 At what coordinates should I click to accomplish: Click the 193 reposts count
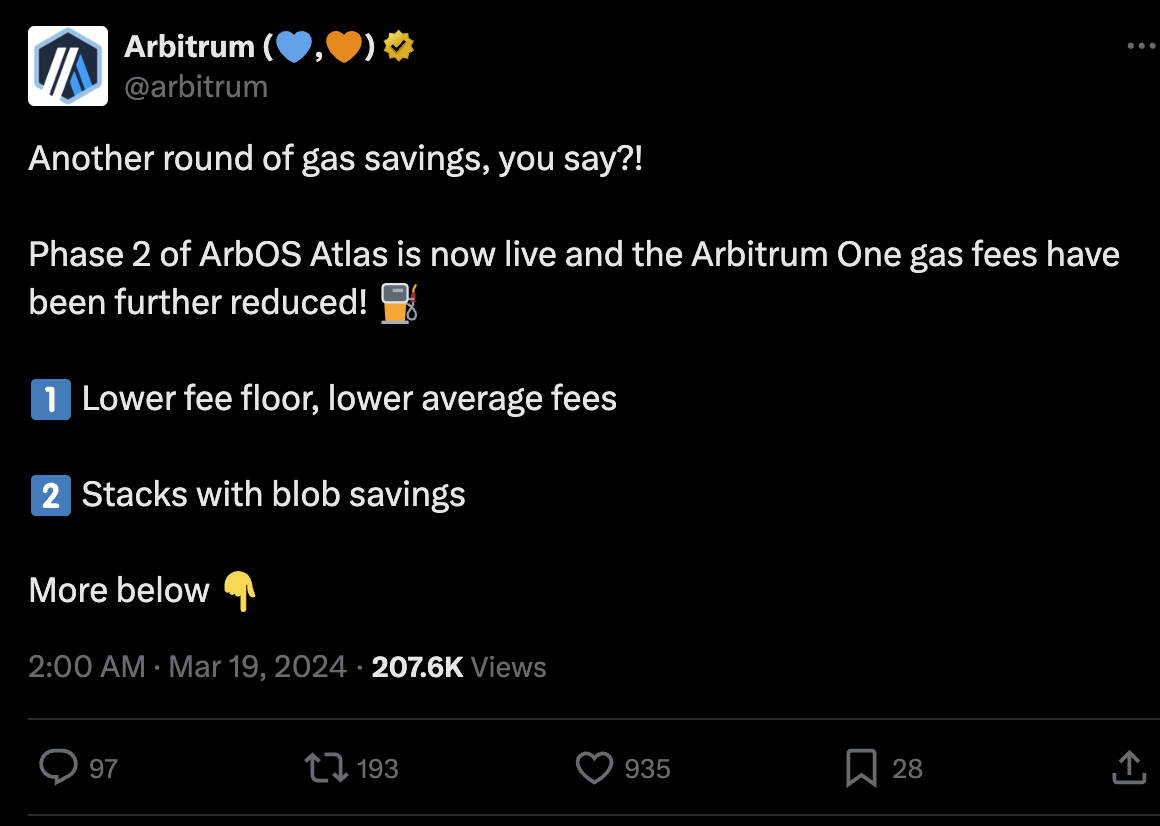pos(378,769)
